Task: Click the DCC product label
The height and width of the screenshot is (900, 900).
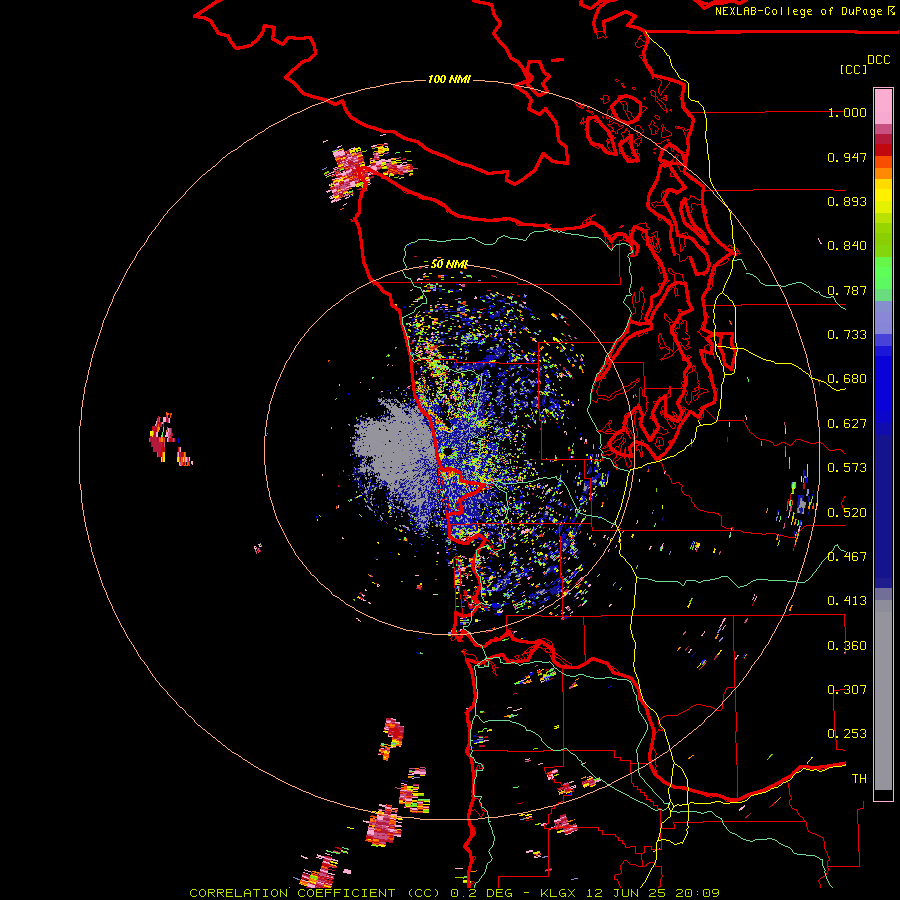Action: coord(878,60)
